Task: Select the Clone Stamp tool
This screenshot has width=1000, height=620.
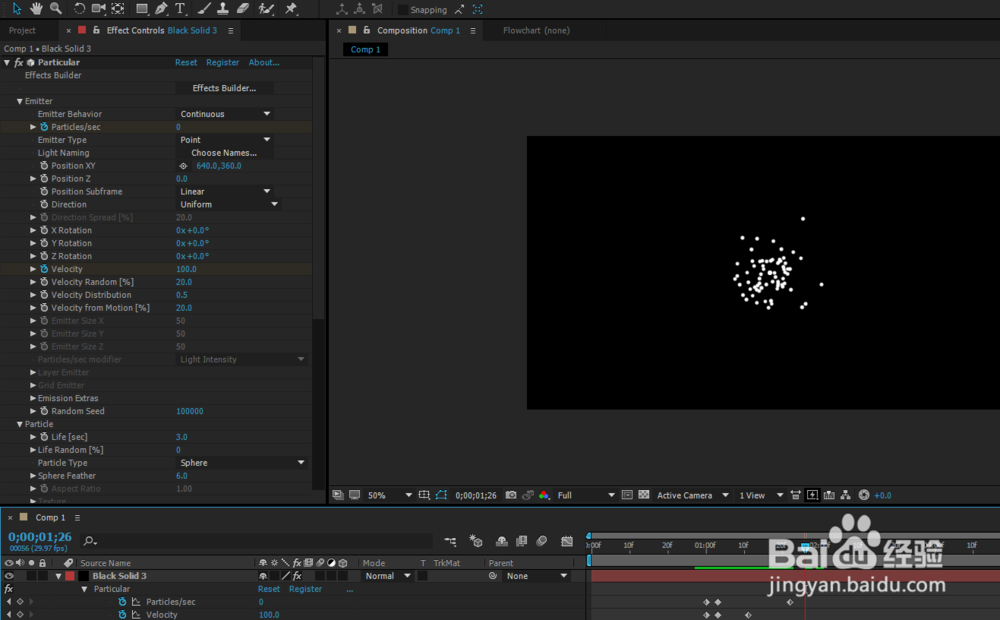Action: click(223, 8)
